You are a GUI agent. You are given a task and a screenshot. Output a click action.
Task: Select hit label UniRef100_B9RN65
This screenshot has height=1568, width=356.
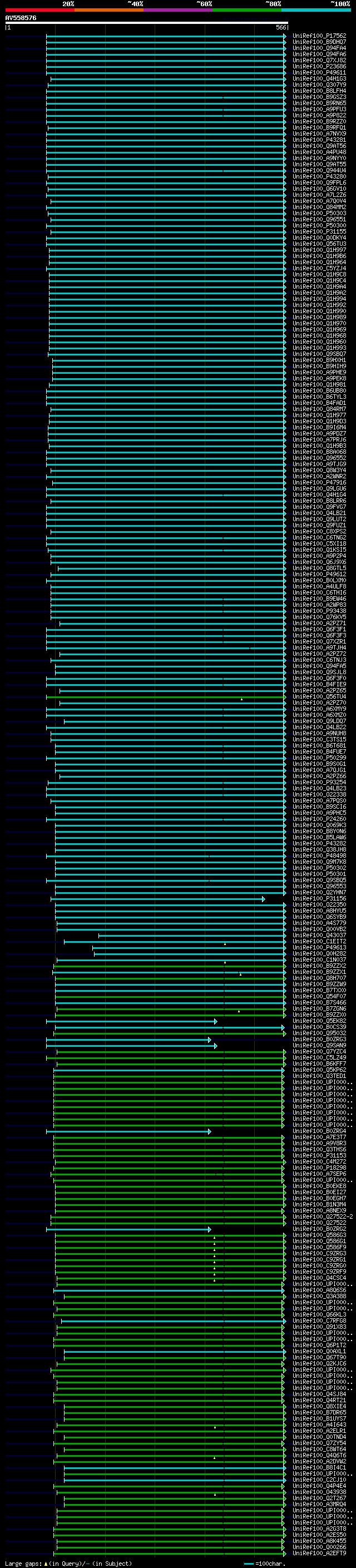point(319,103)
